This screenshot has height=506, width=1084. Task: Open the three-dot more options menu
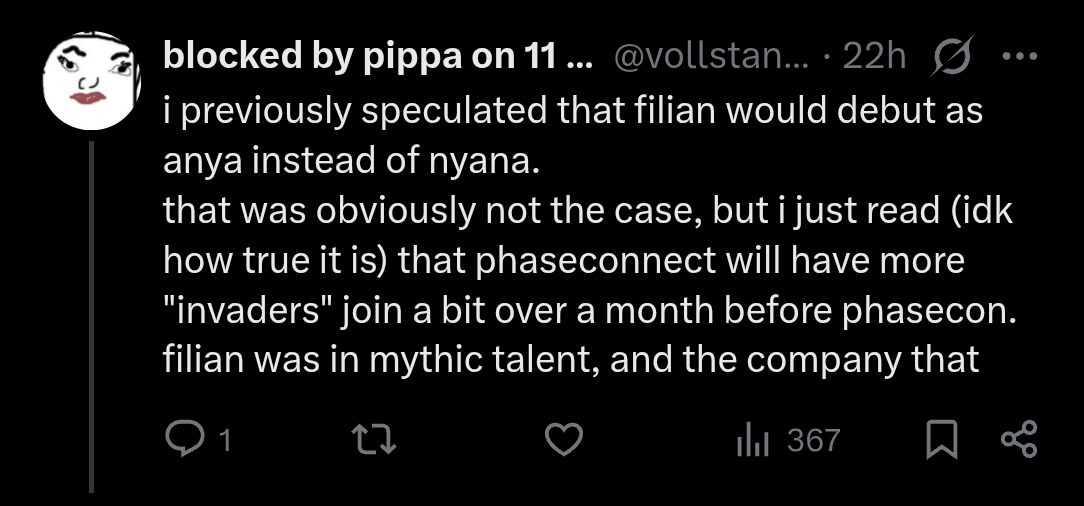point(1020,56)
